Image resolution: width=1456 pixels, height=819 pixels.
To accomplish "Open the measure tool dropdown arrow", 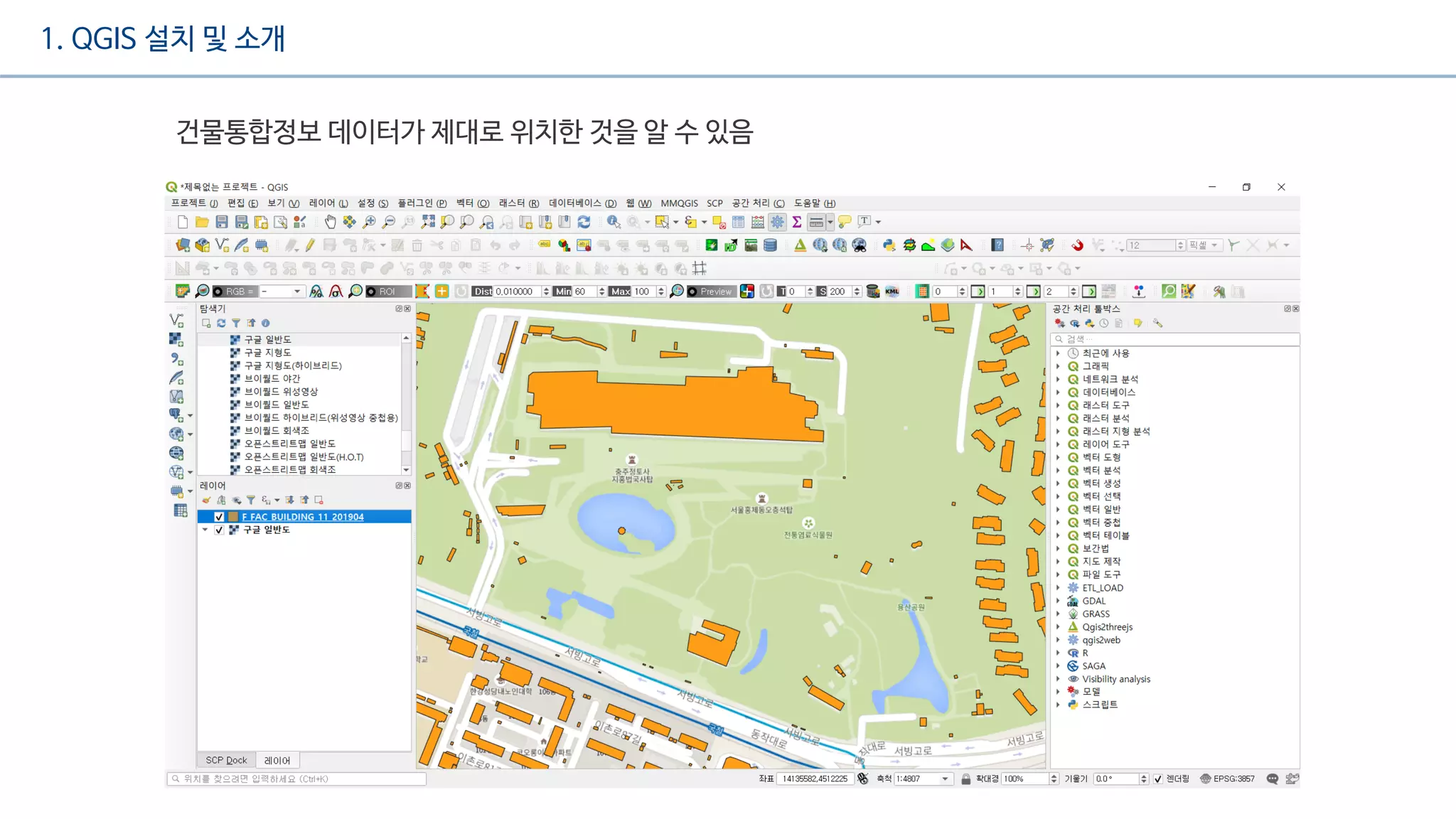I will 830,223.
